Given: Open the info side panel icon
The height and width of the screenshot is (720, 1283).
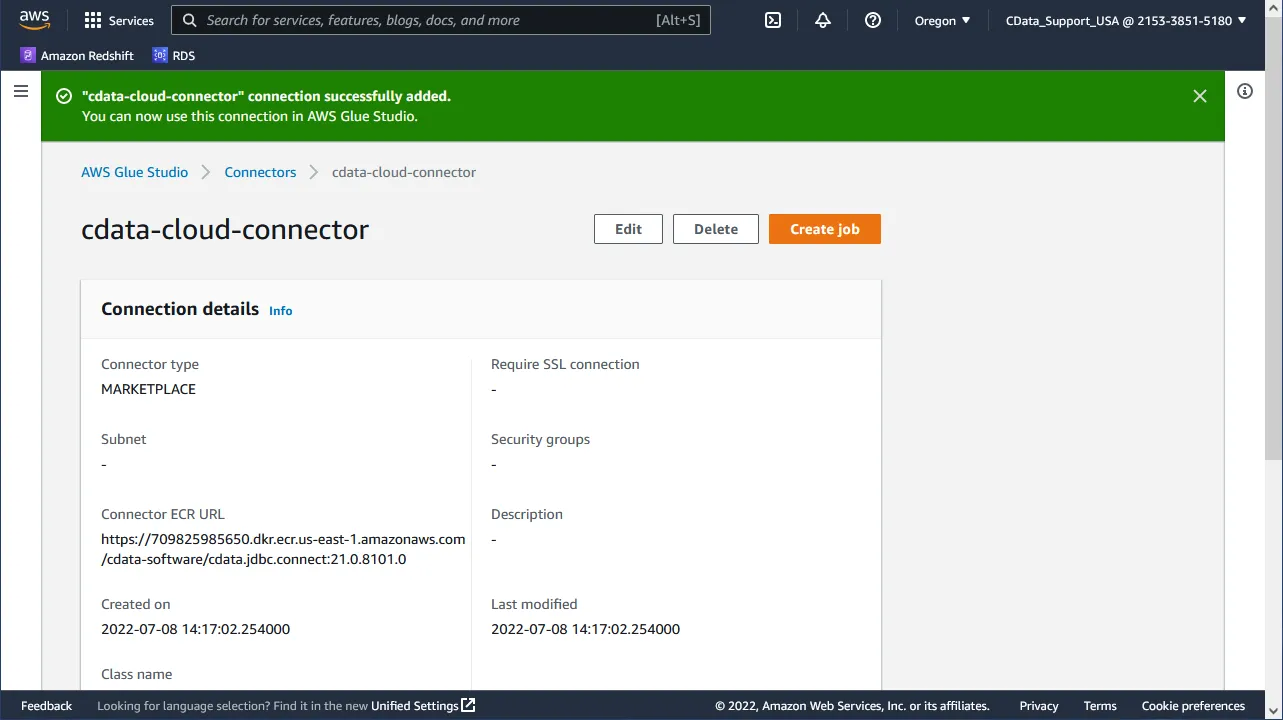Looking at the screenshot, I should coord(1244,91).
